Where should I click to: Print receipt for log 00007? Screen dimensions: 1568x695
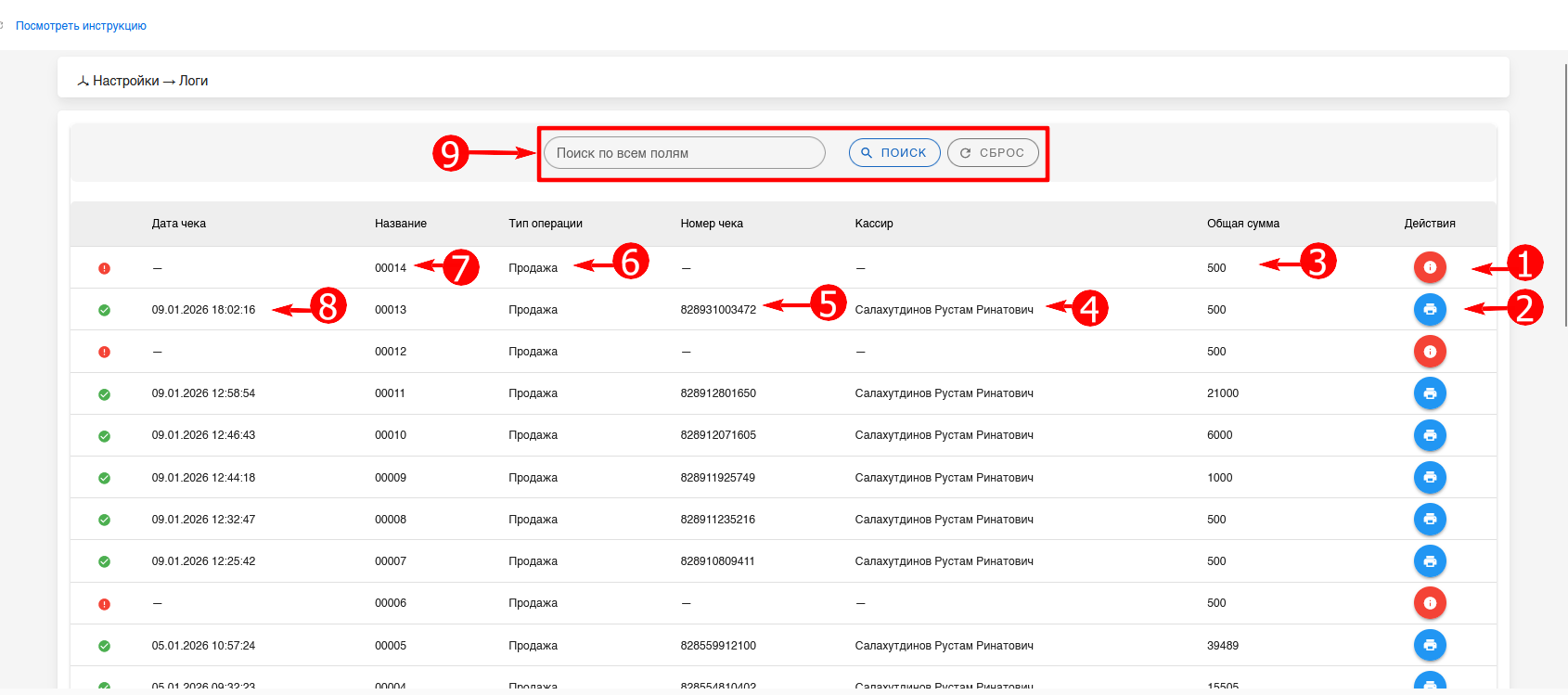(1430, 561)
